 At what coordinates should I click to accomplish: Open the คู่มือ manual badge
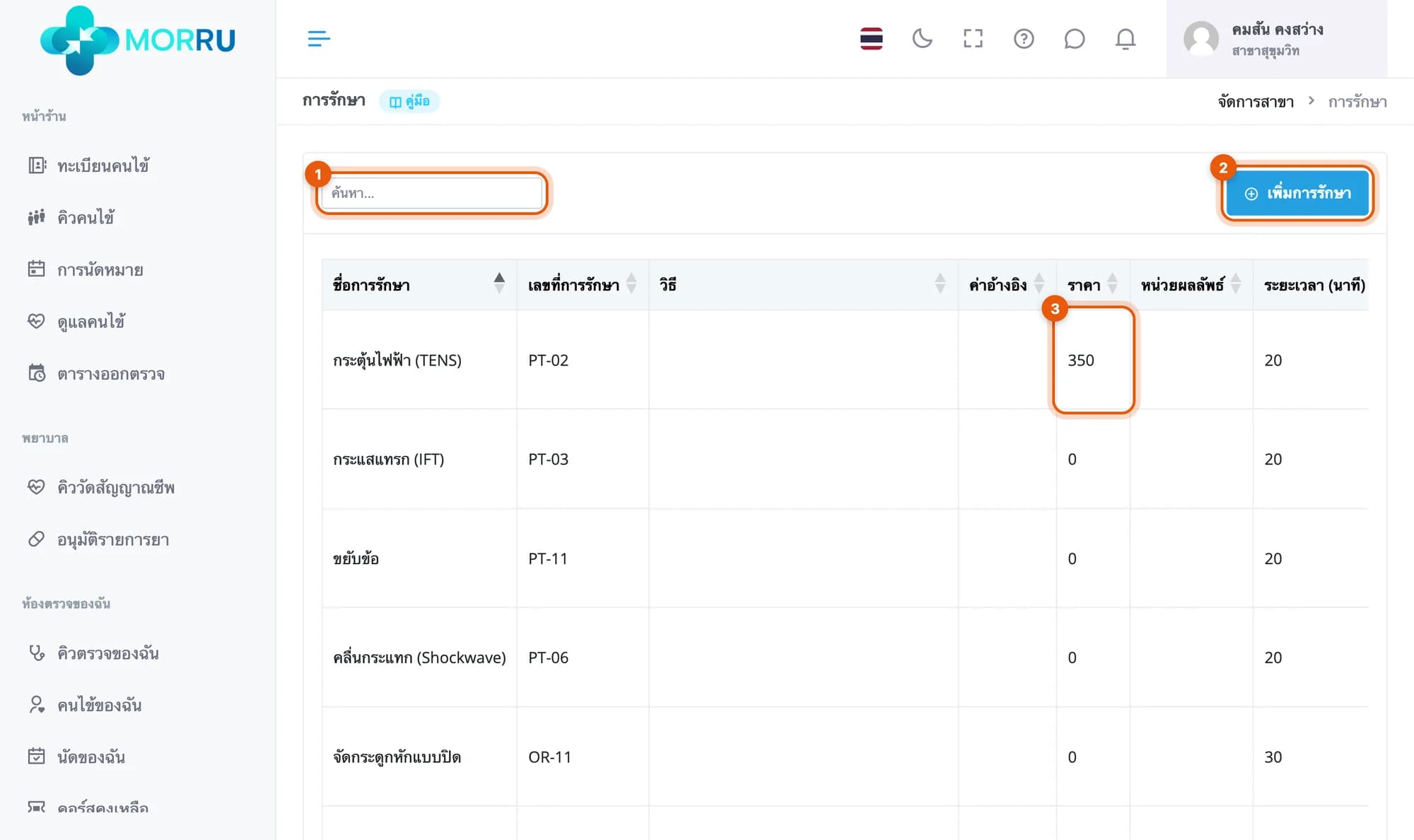point(409,101)
